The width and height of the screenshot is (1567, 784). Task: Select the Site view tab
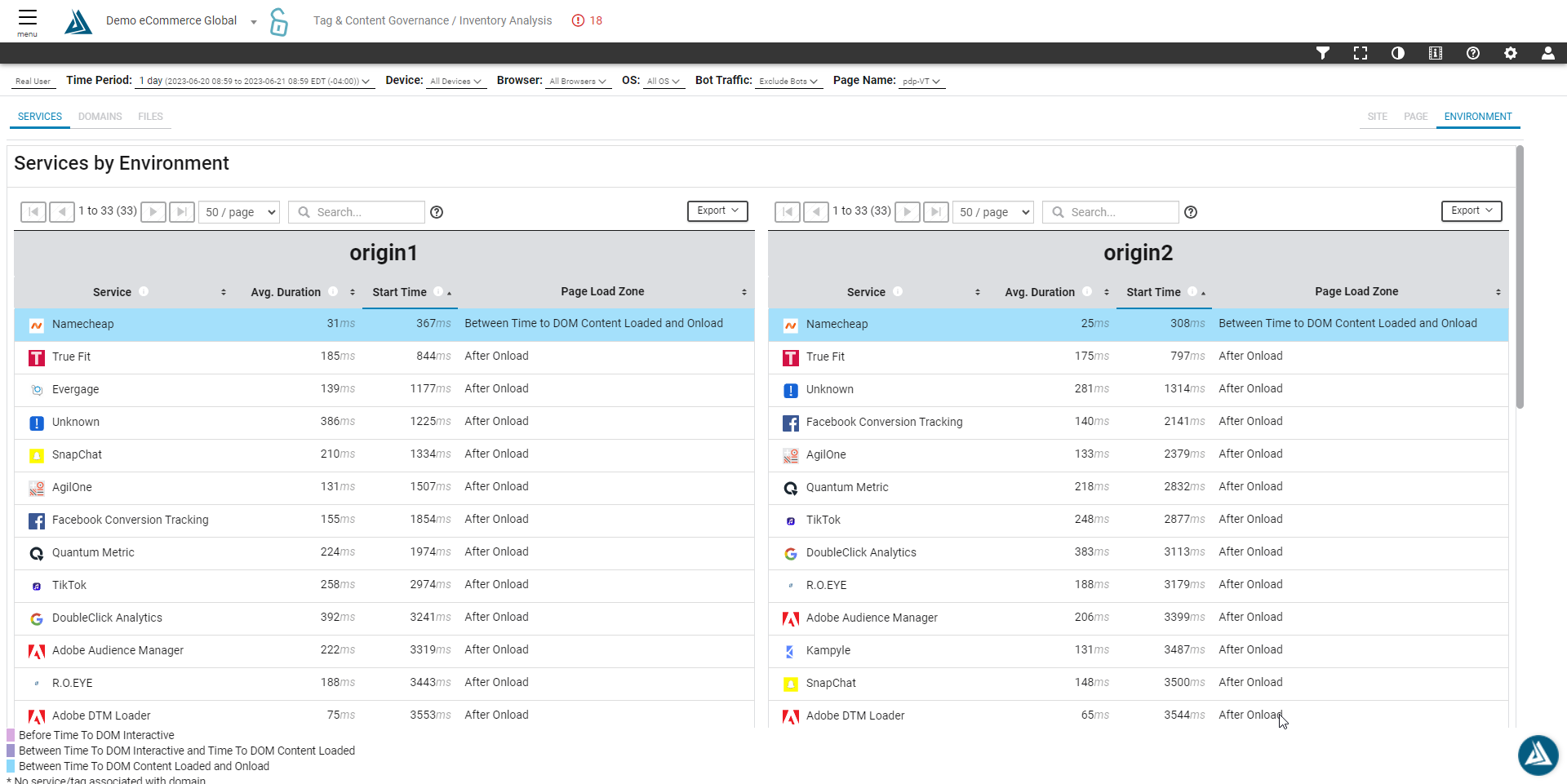coord(1378,117)
